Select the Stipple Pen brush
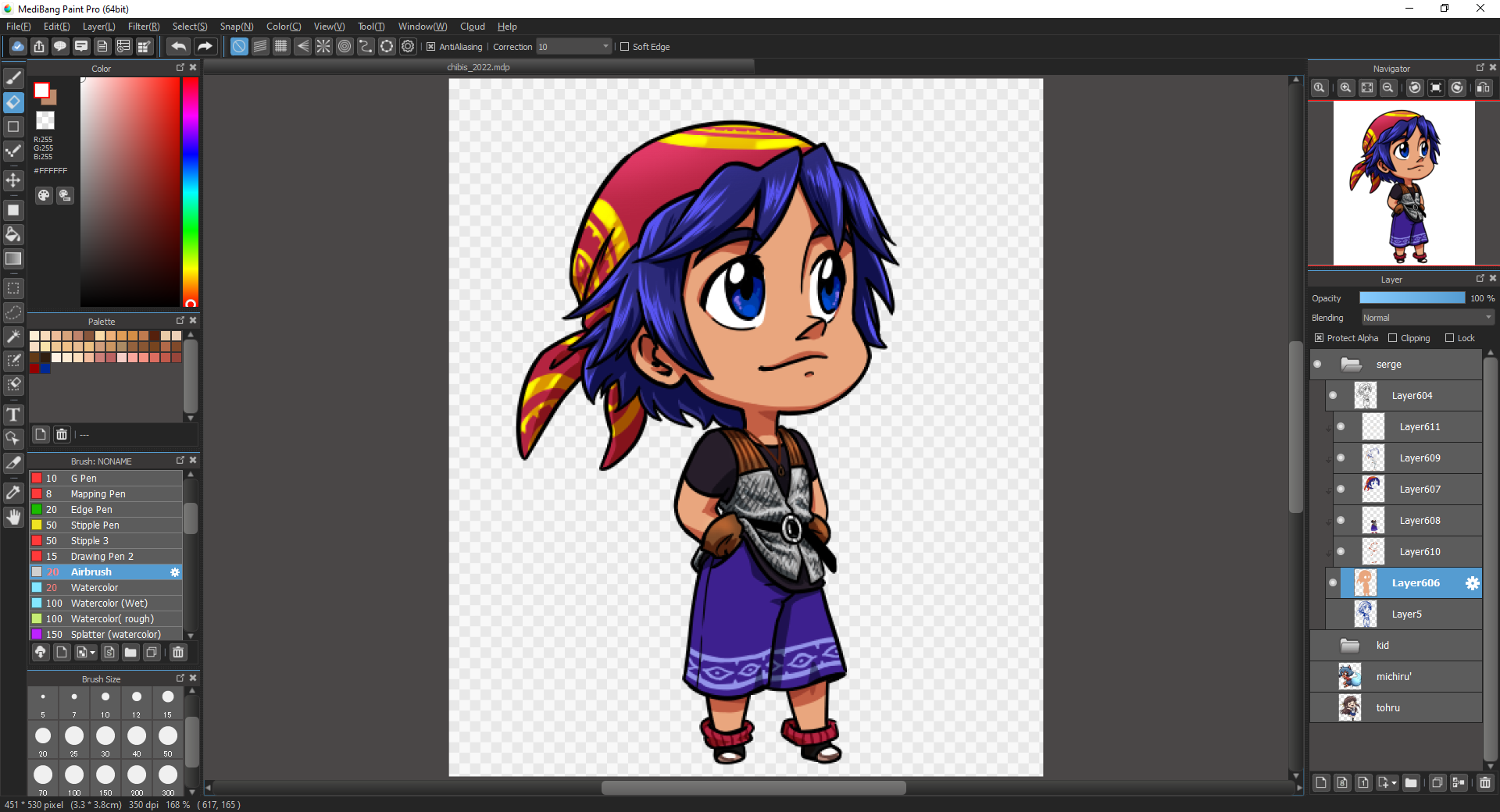 point(106,525)
